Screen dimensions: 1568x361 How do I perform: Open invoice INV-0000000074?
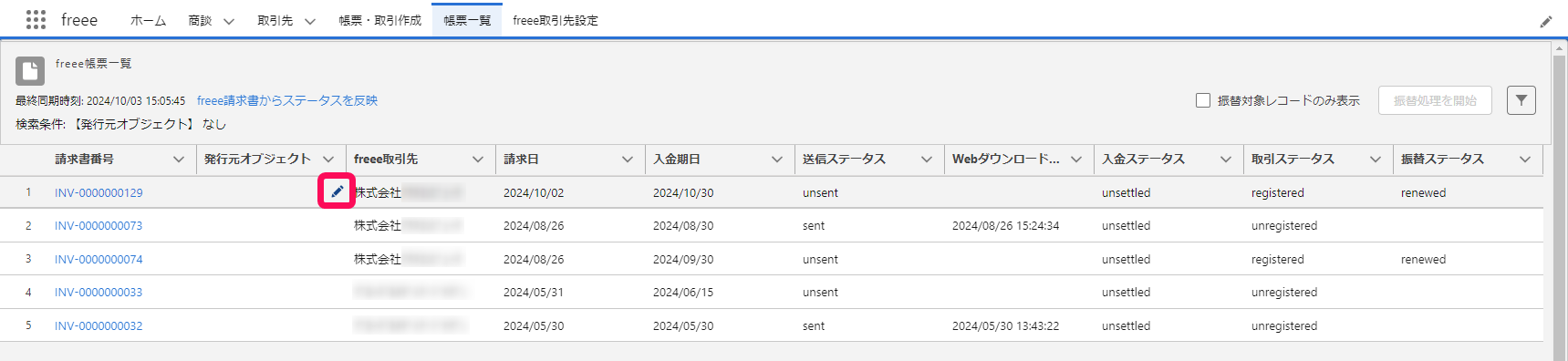point(99,259)
